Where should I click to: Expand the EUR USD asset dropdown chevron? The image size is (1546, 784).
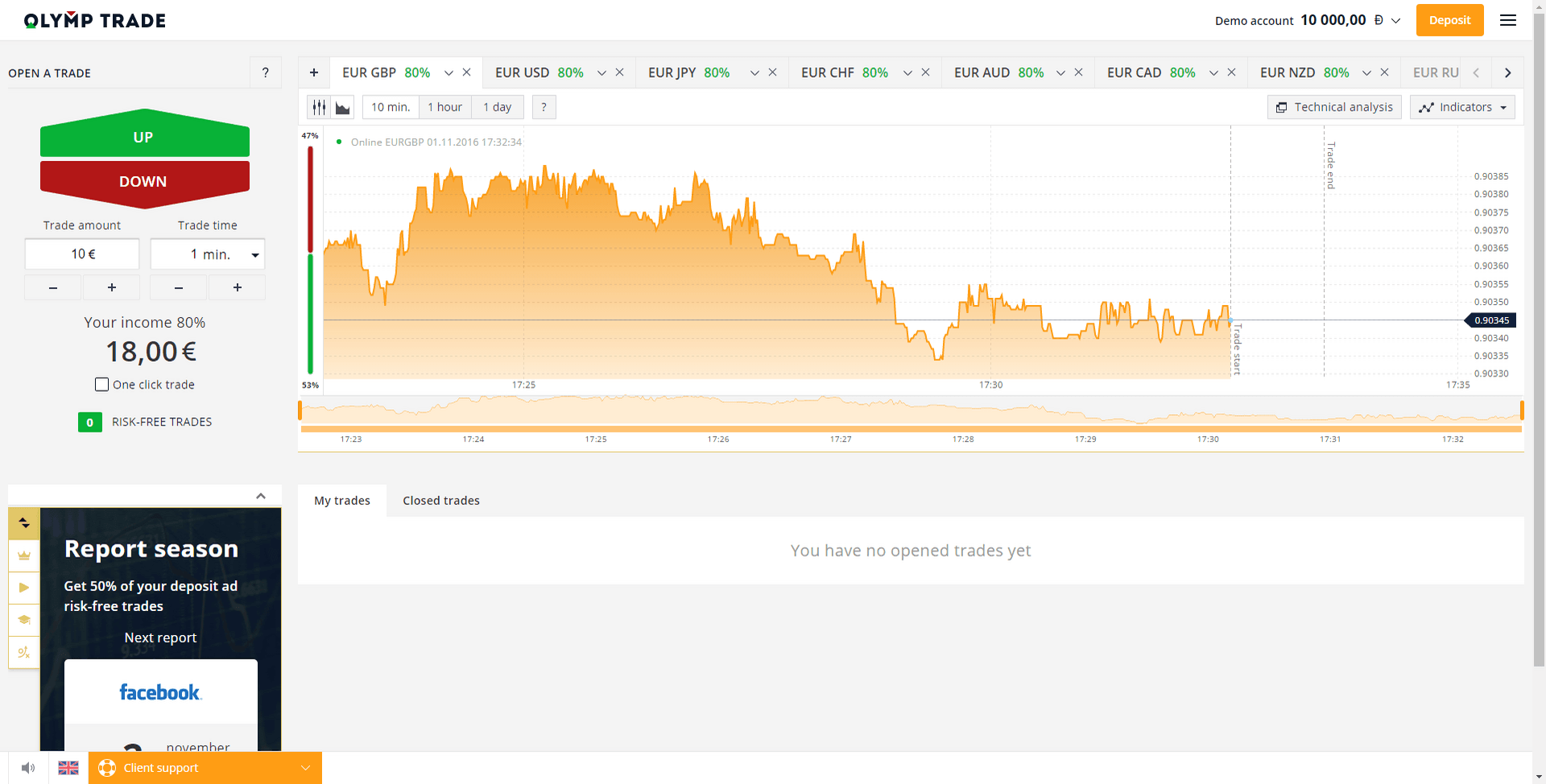click(x=601, y=73)
